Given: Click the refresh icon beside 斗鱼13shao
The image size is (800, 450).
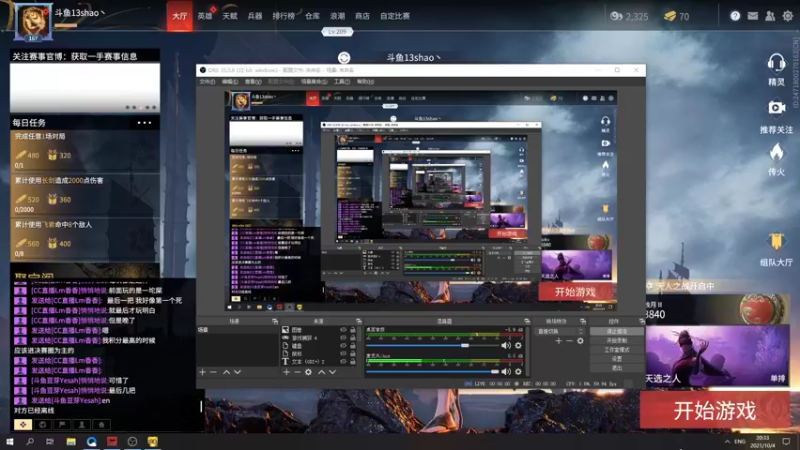Looking at the screenshot, I should [x=344, y=58].
